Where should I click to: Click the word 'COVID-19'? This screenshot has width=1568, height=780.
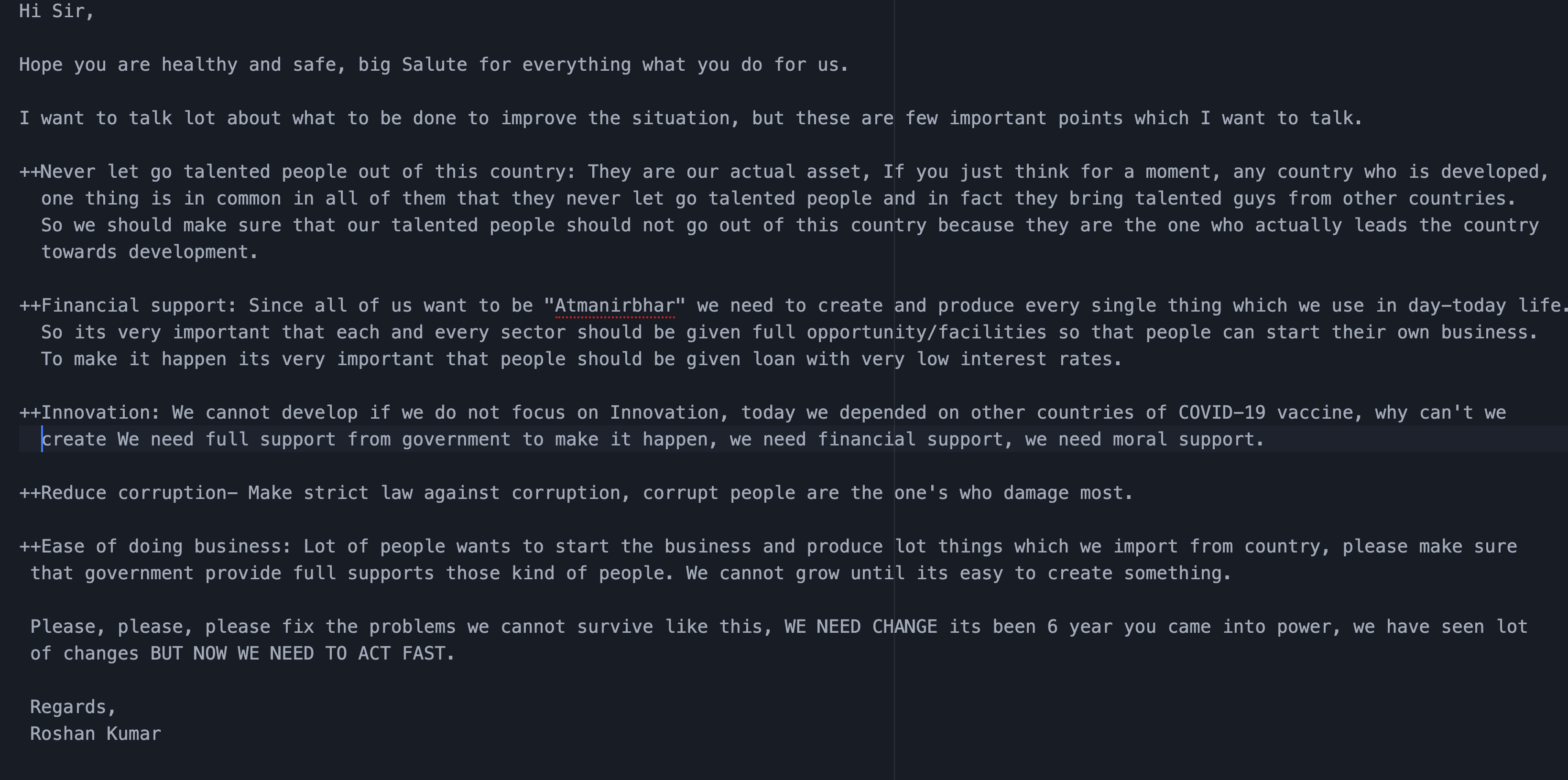click(1221, 412)
